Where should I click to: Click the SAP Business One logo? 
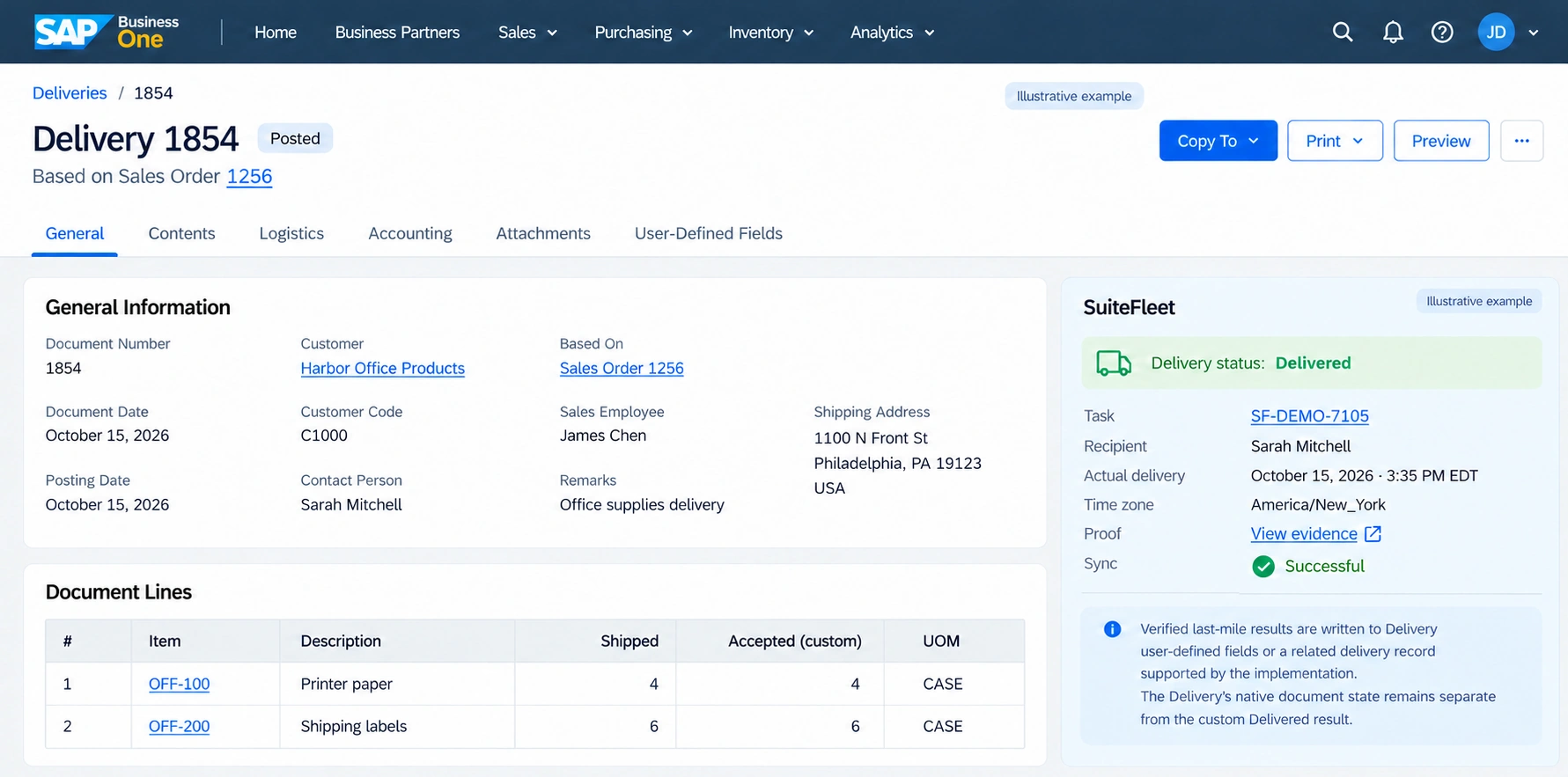point(107,33)
